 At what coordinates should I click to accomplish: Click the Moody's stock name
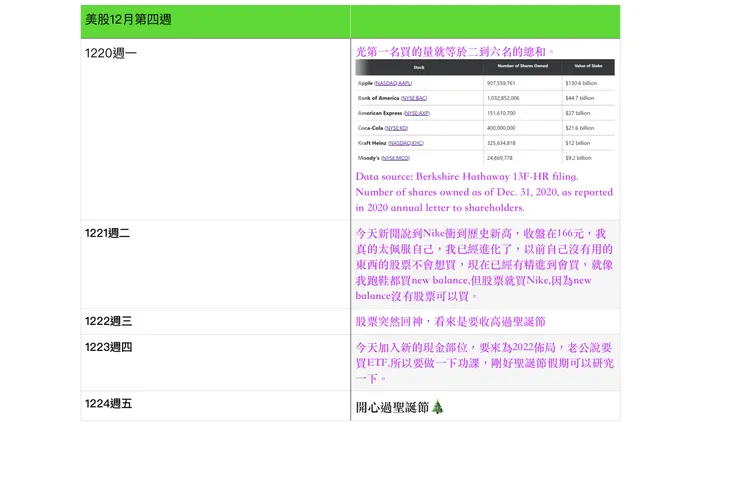[369, 158]
